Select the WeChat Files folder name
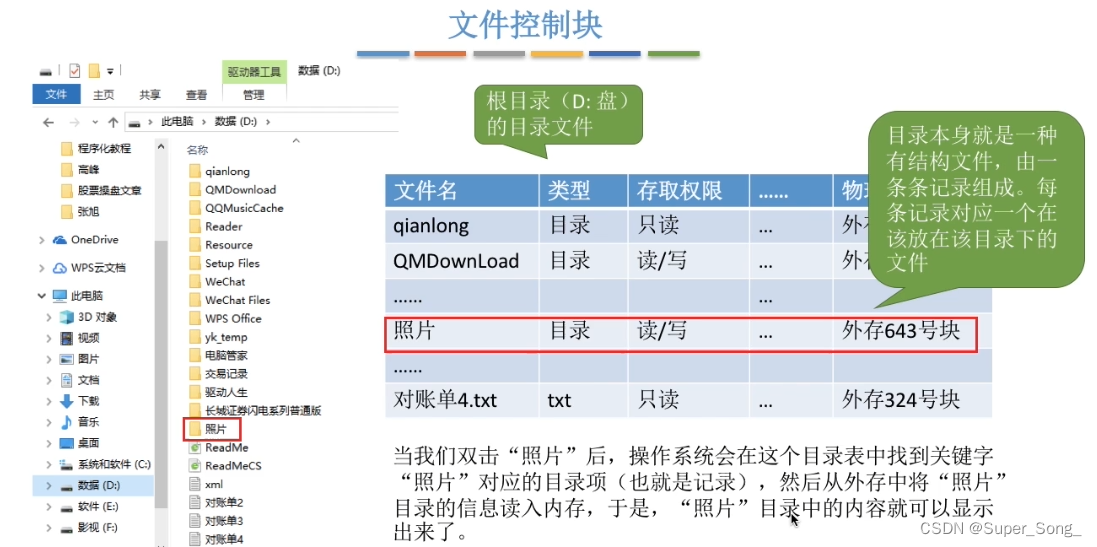The width and height of the screenshot is (1097, 547). [x=237, y=300]
